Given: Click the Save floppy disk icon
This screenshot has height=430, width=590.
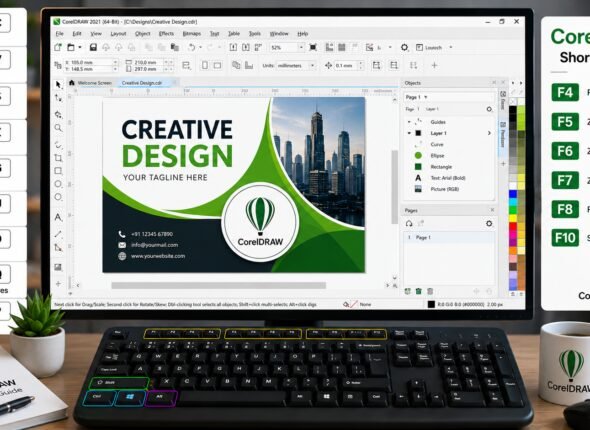Looking at the screenshot, I should tap(93, 47).
